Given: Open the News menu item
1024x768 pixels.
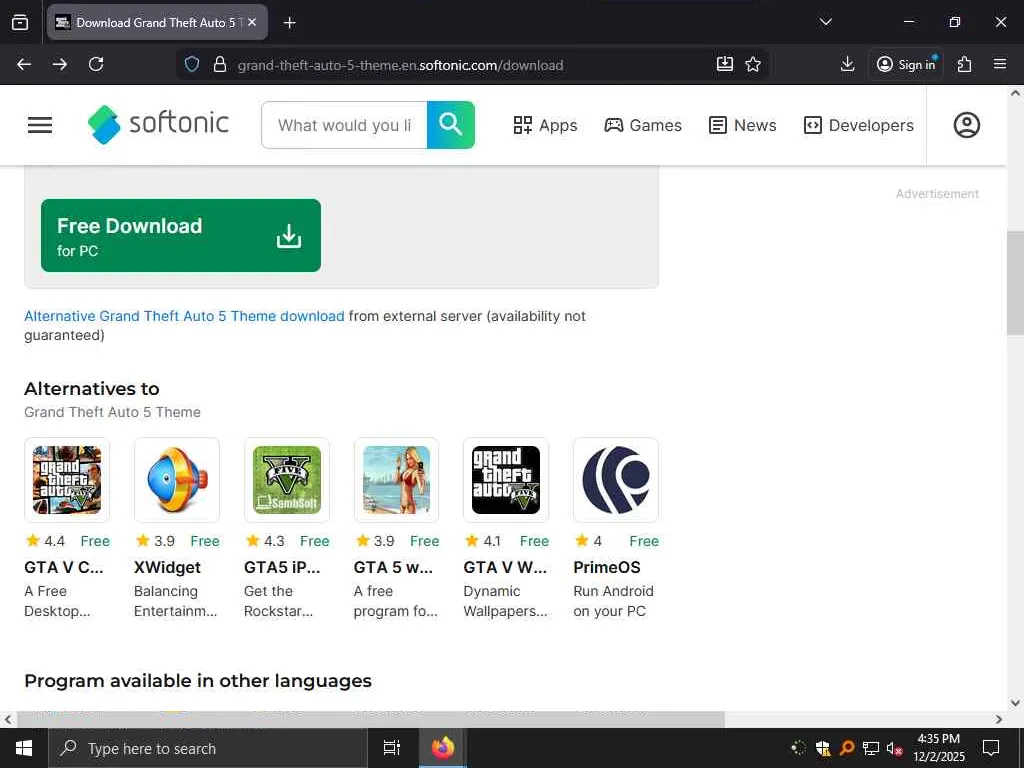Looking at the screenshot, I should [x=743, y=125].
